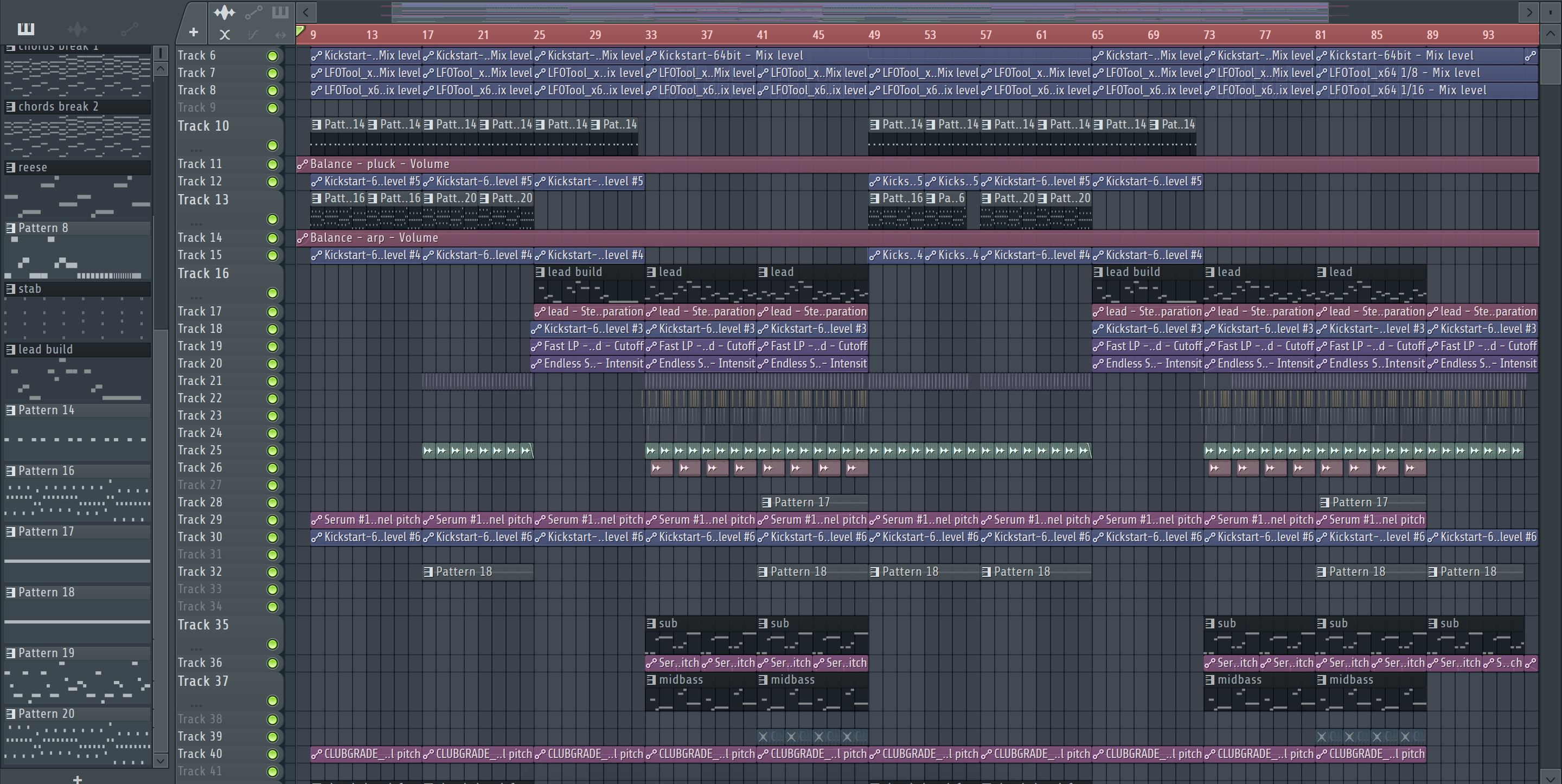The width and height of the screenshot is (1562, 784).
Task: Open menu of Pattern 17 clip at bar 41
Action: (x=766, y=502)
